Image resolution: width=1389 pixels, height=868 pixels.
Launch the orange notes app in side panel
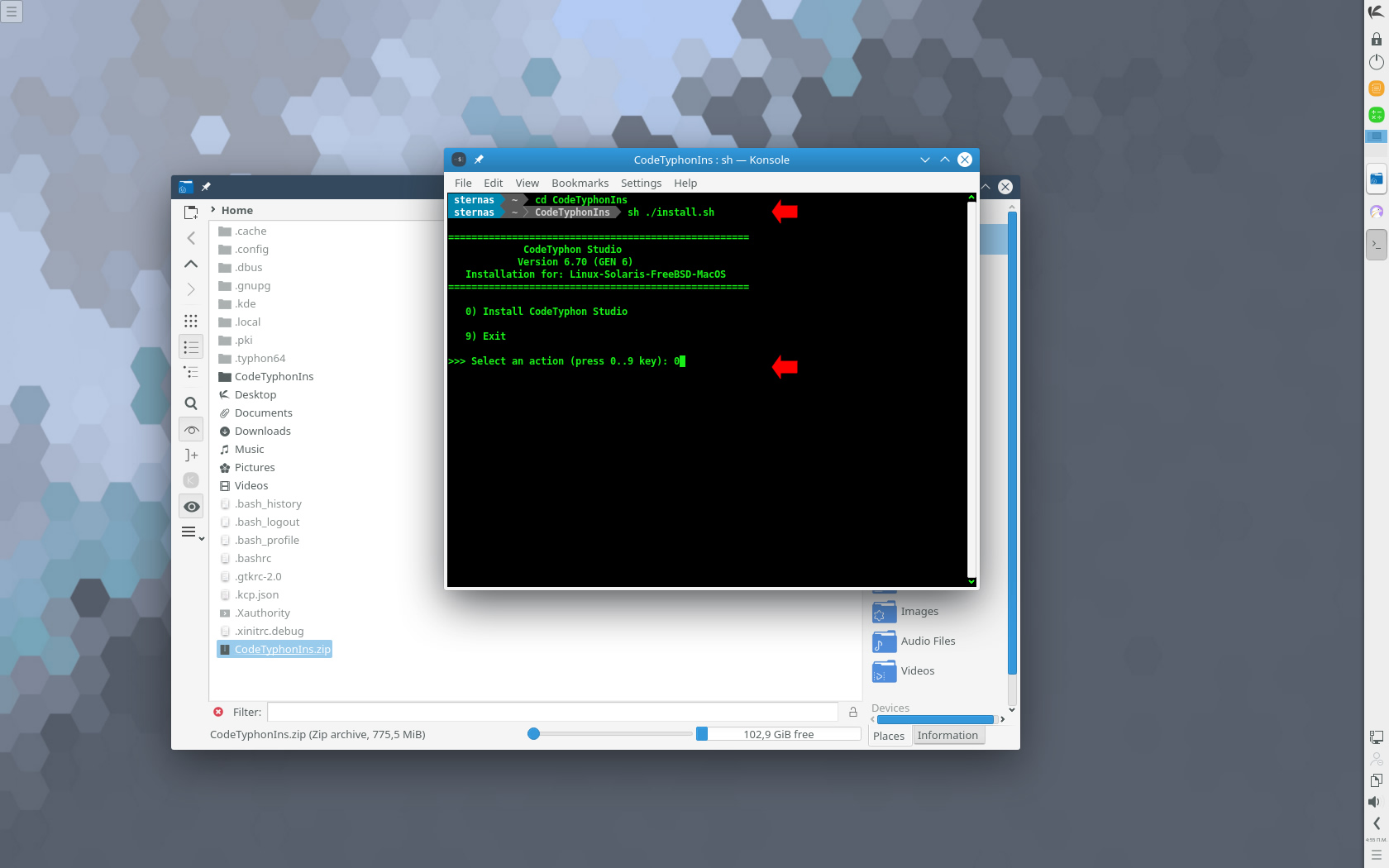tap(1377, 88)
